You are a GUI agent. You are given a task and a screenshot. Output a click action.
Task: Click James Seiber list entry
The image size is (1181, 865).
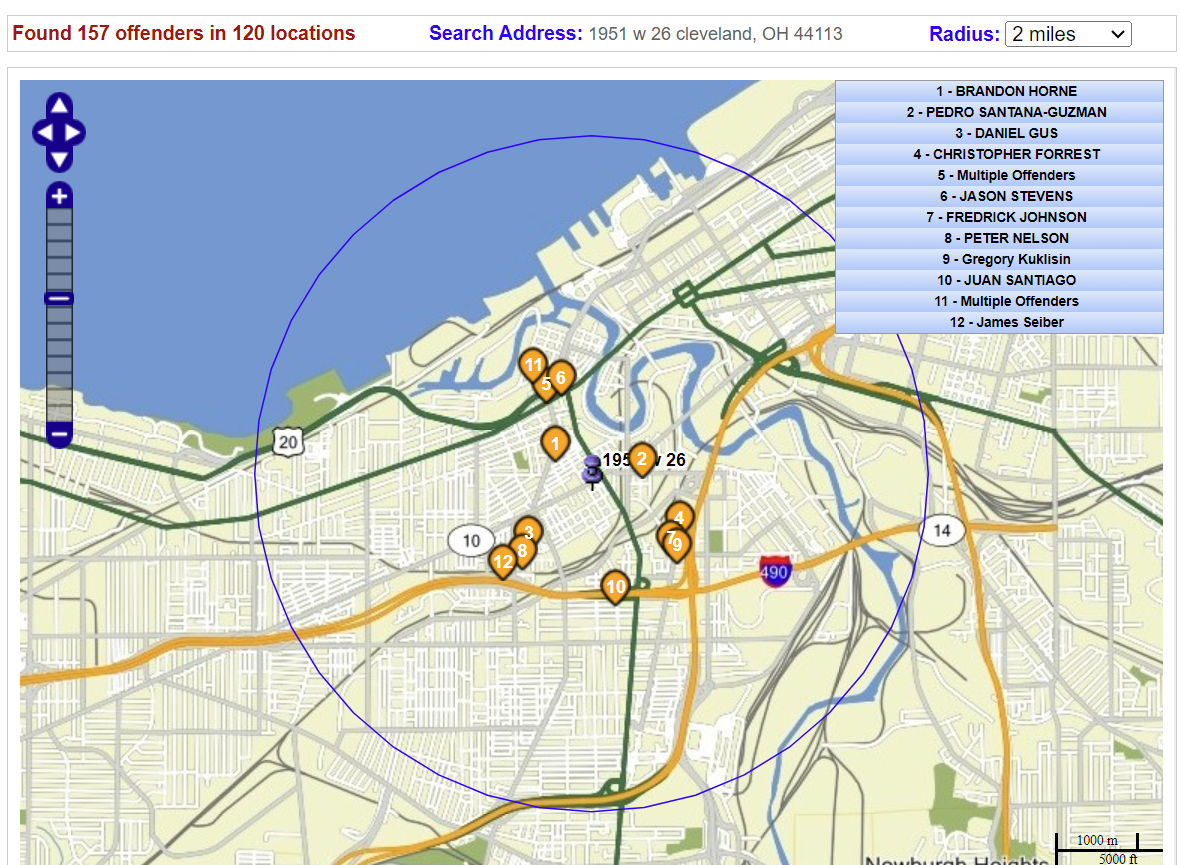click(999, 322)
